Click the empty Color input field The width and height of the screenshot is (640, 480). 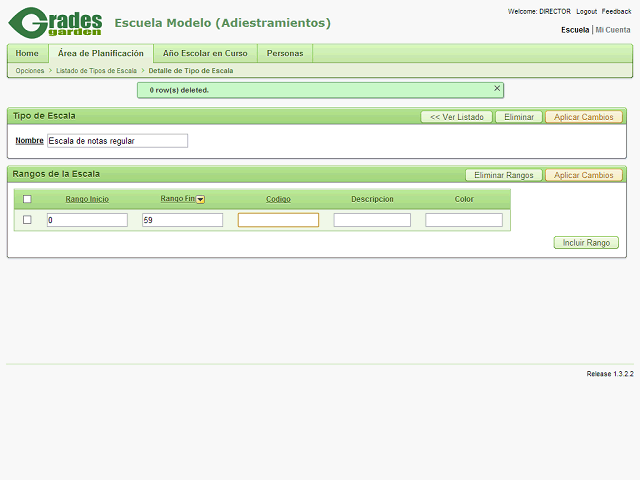point(464,220)
